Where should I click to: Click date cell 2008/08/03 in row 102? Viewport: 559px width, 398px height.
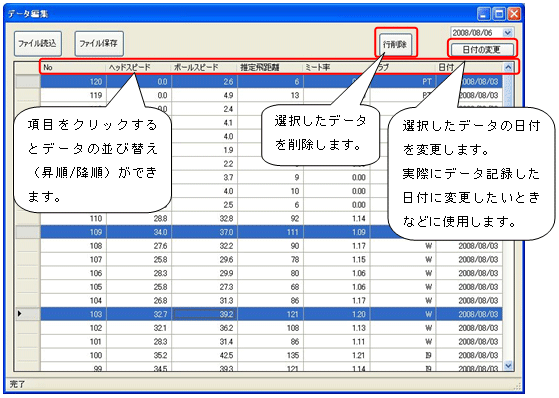coord(469,328)
